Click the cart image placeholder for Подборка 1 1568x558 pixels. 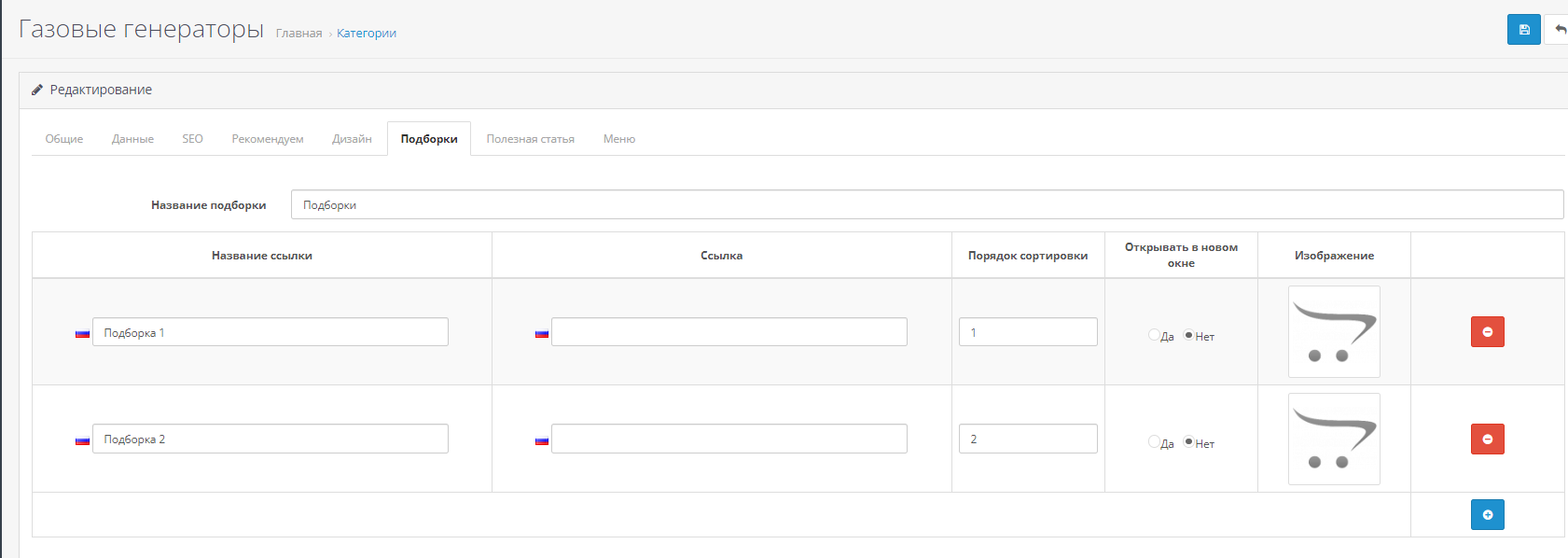point(1334,332)
